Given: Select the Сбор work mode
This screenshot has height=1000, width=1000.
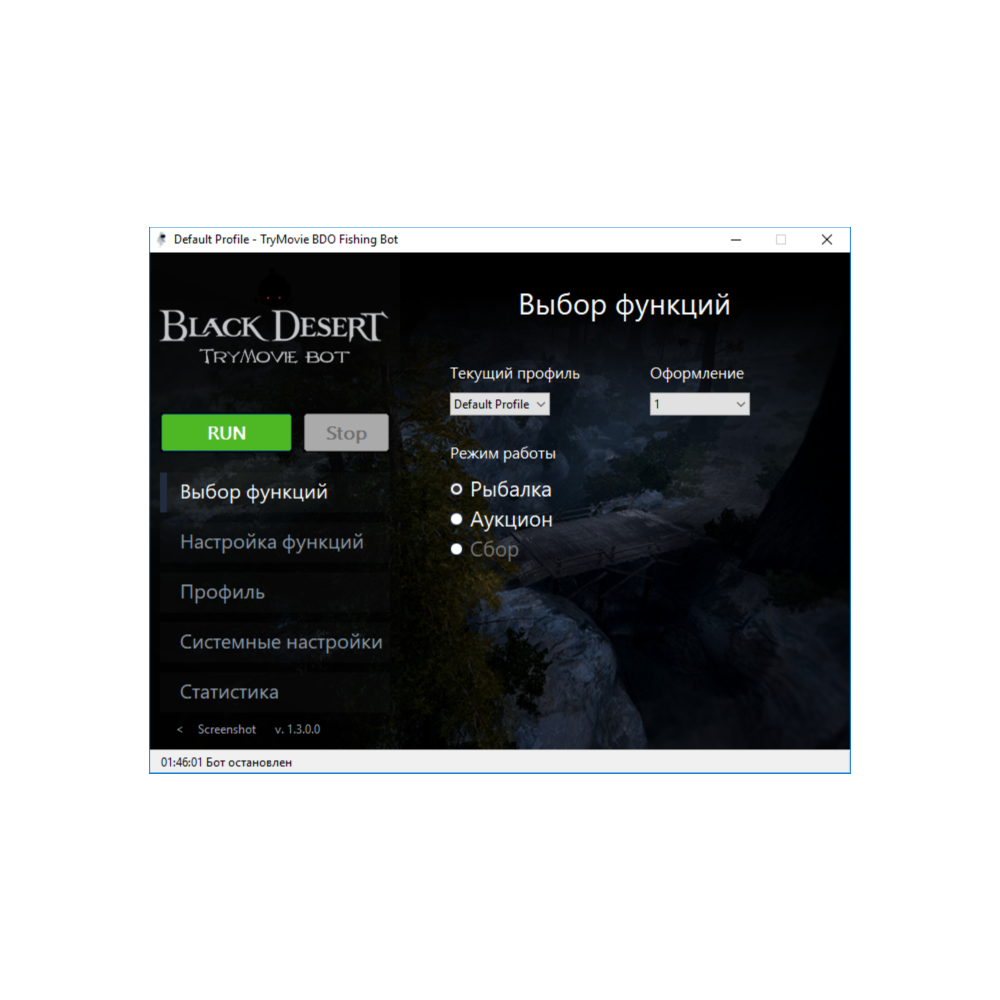Looking at the screenshot, I should [x=485, y=549].
